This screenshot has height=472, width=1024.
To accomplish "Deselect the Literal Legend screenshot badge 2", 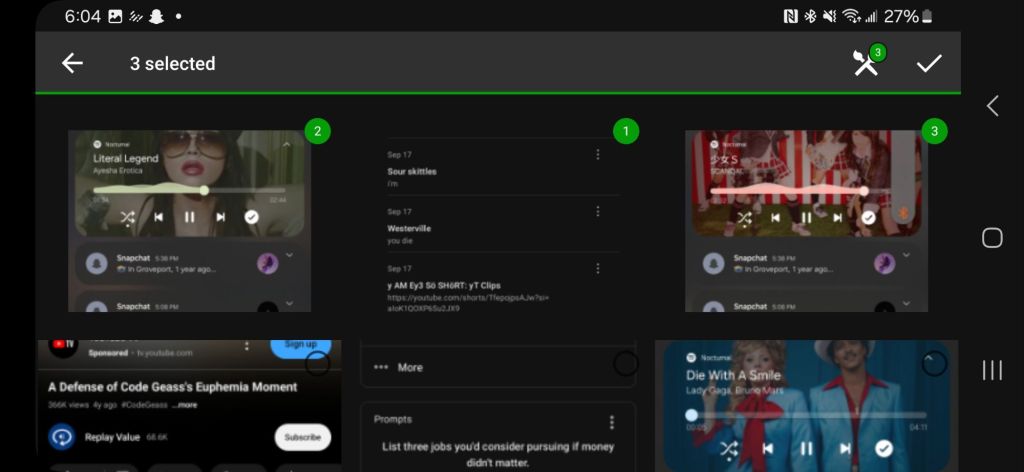I will (317, 131).
